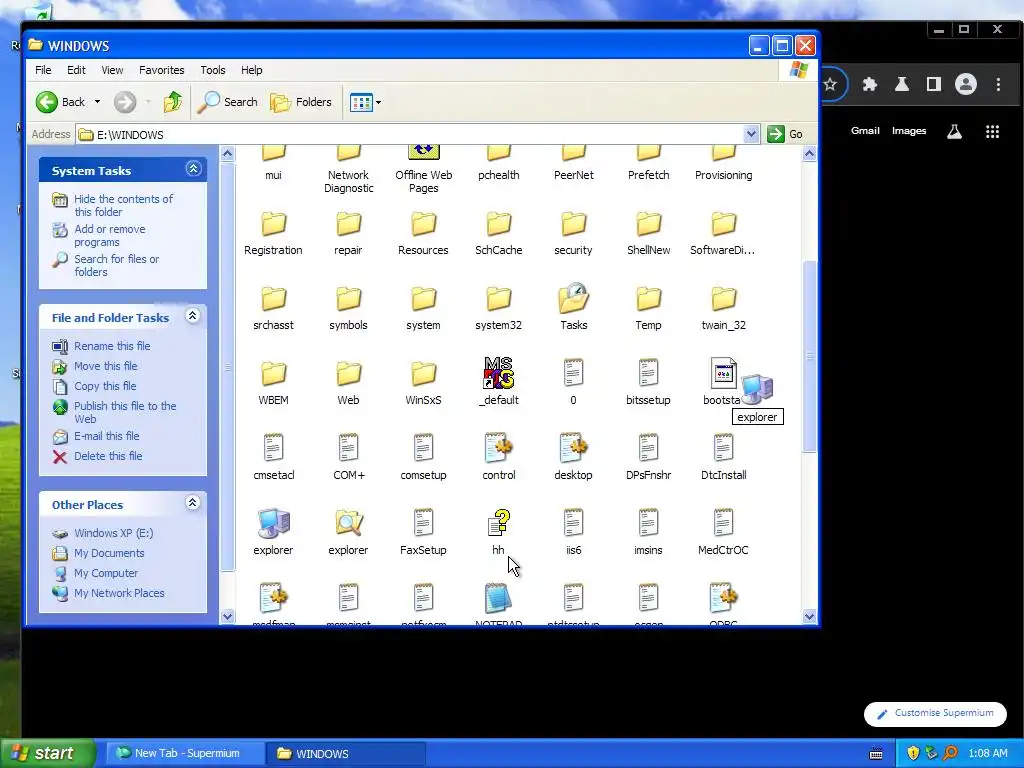The height and width of the screenshot is (768, 1024).
Task: Select the Tasks scheduled folder icon
Action: tap(573, 298)
